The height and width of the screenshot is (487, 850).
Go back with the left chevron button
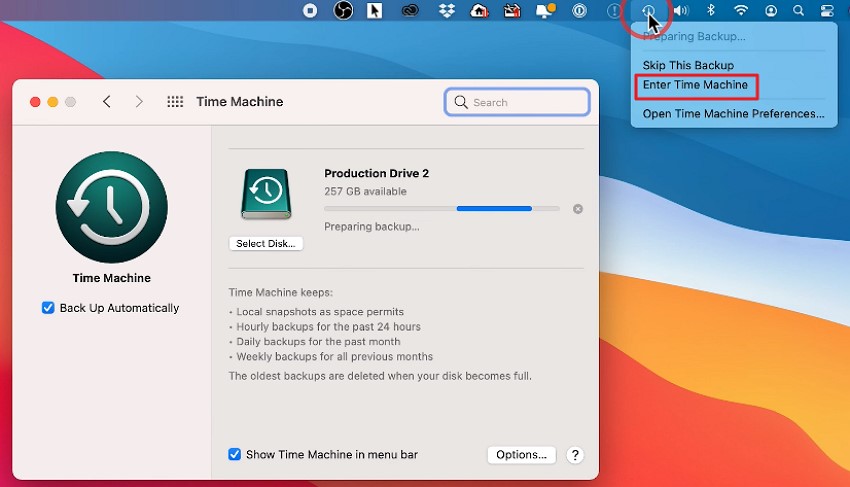(107, 101)
